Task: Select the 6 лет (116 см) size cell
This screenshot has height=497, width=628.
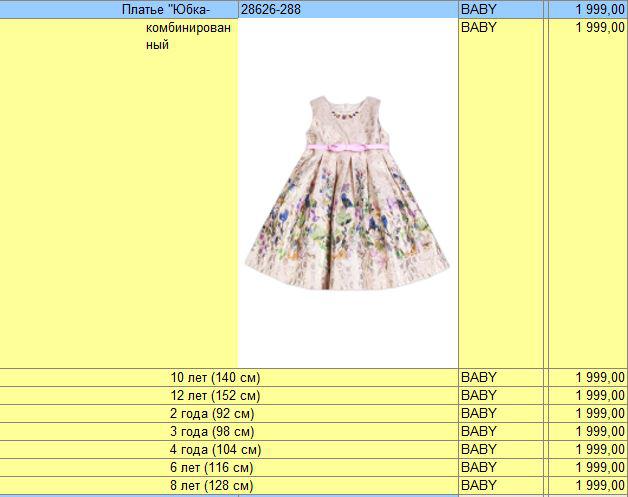Action: click(x=212, y=467)
